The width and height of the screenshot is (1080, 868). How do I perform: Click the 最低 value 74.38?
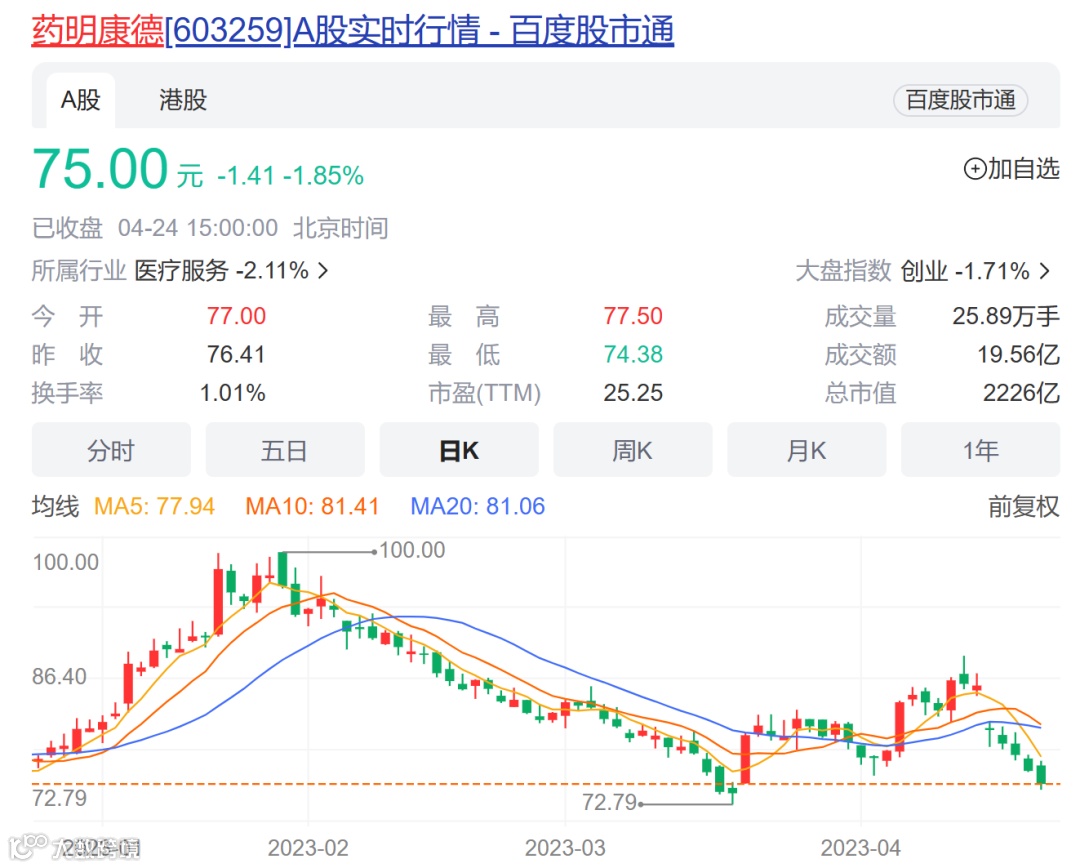633,355
